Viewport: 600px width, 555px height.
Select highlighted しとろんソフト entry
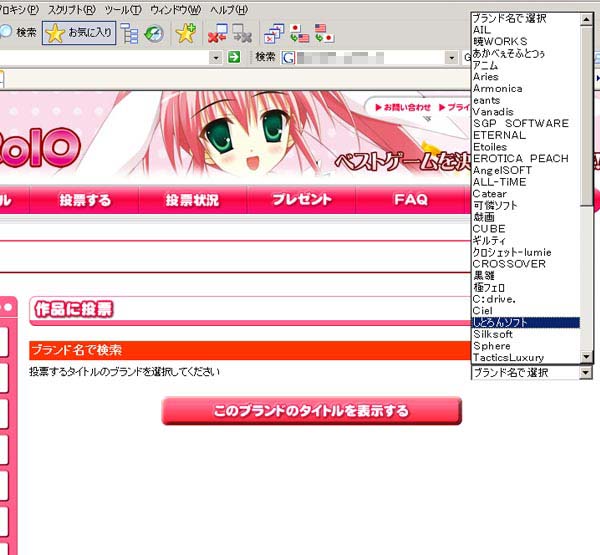526,323
